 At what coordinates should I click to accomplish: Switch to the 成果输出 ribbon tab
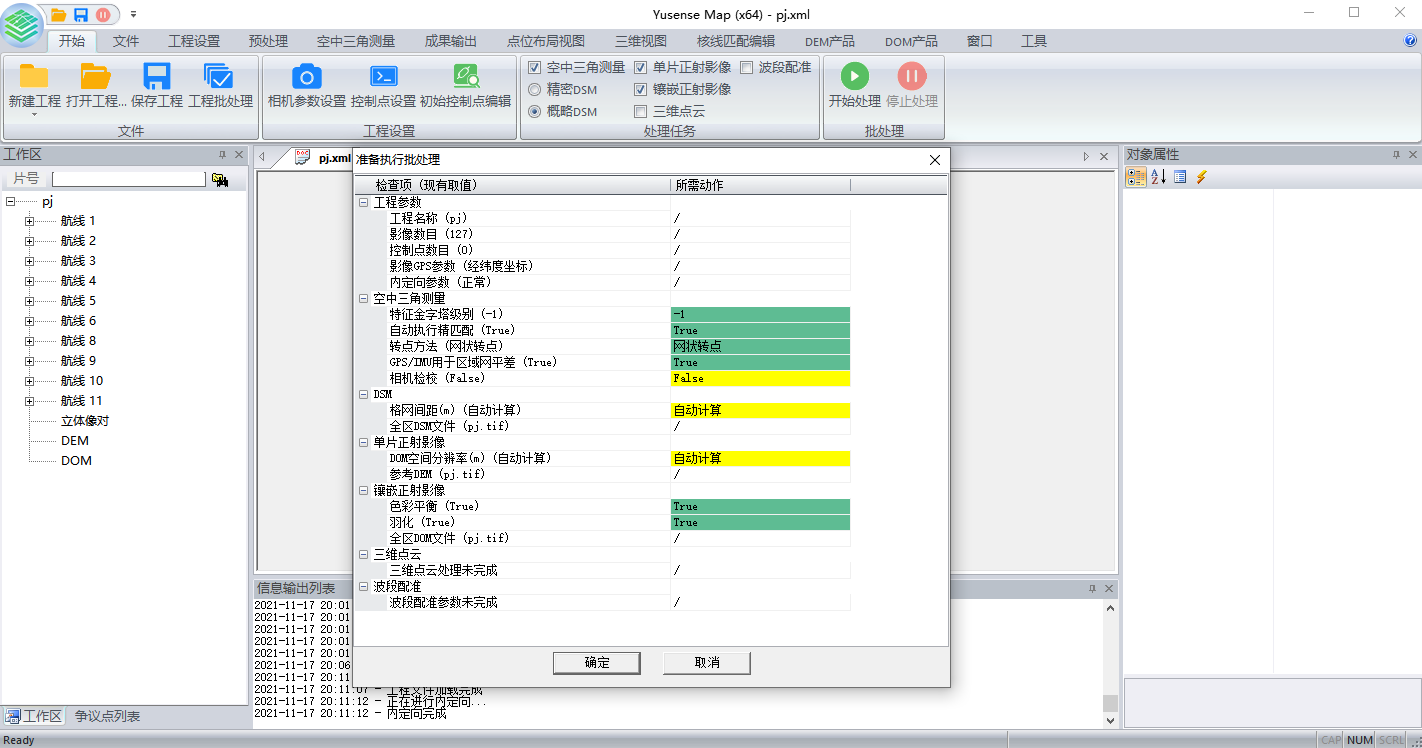451,41
